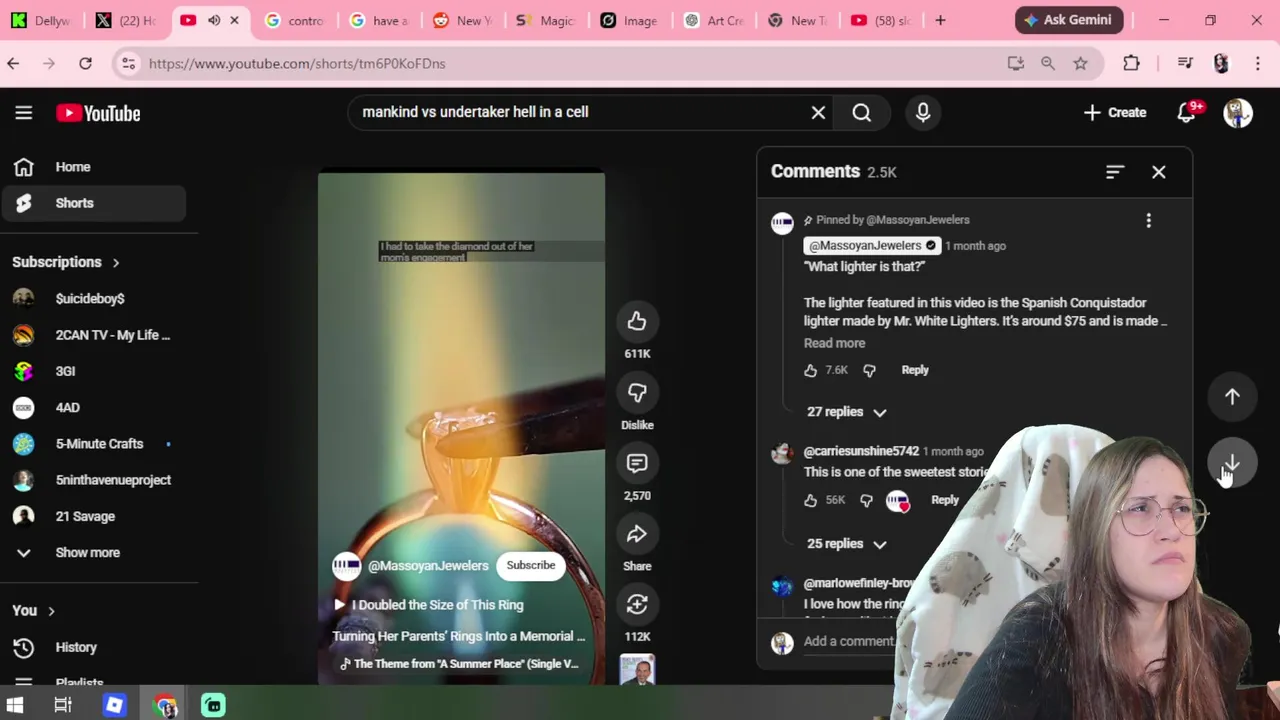Open 2CAN TV - My Life subscription

point(93,335)
